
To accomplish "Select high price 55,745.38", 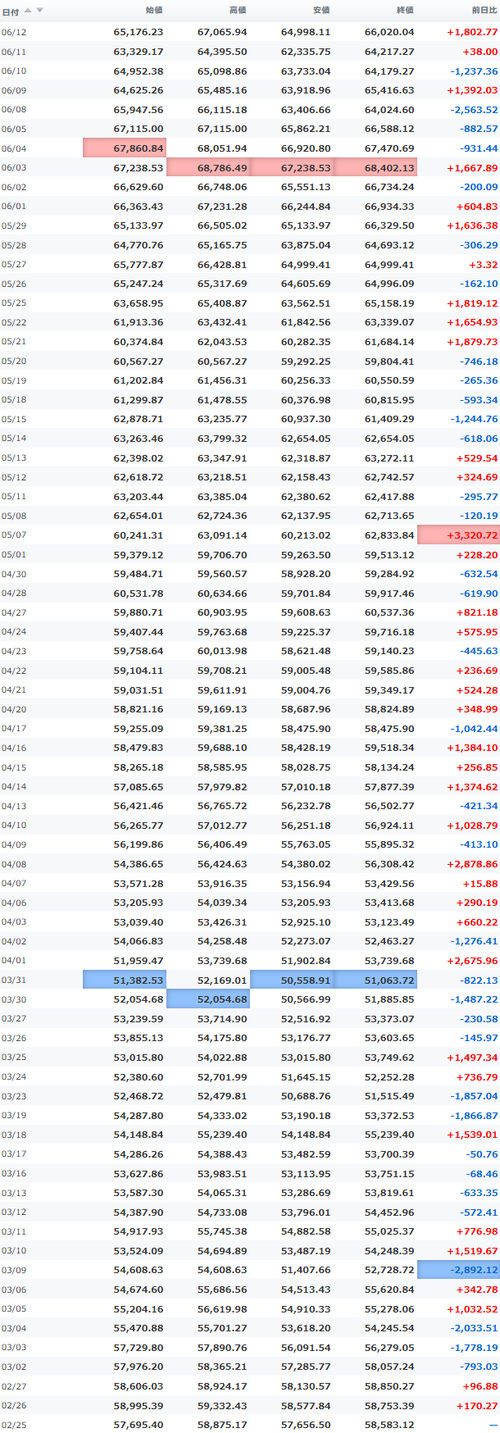I will tap(222, 1233).
